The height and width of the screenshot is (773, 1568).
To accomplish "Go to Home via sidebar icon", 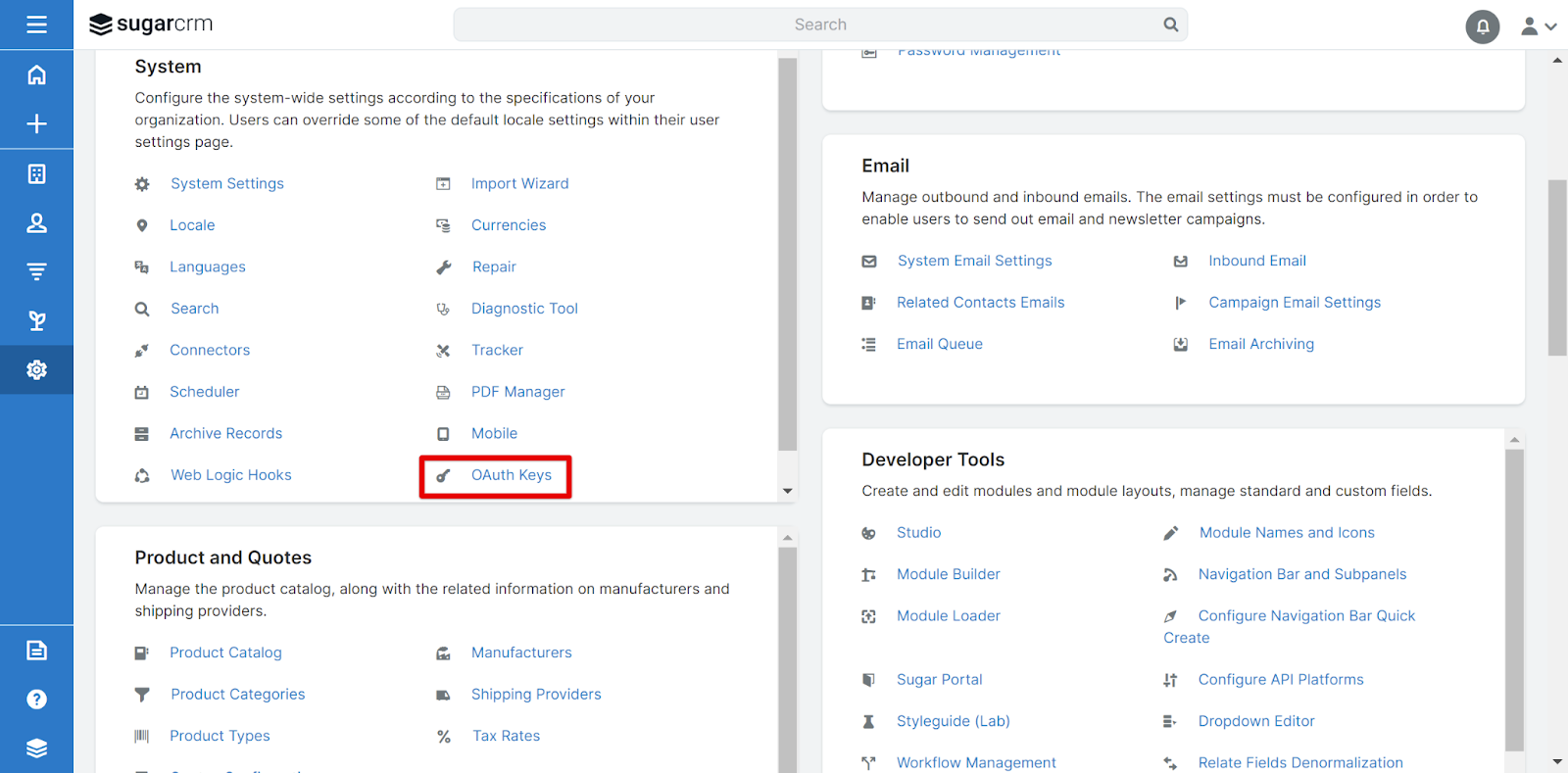I will pos(36,74).
